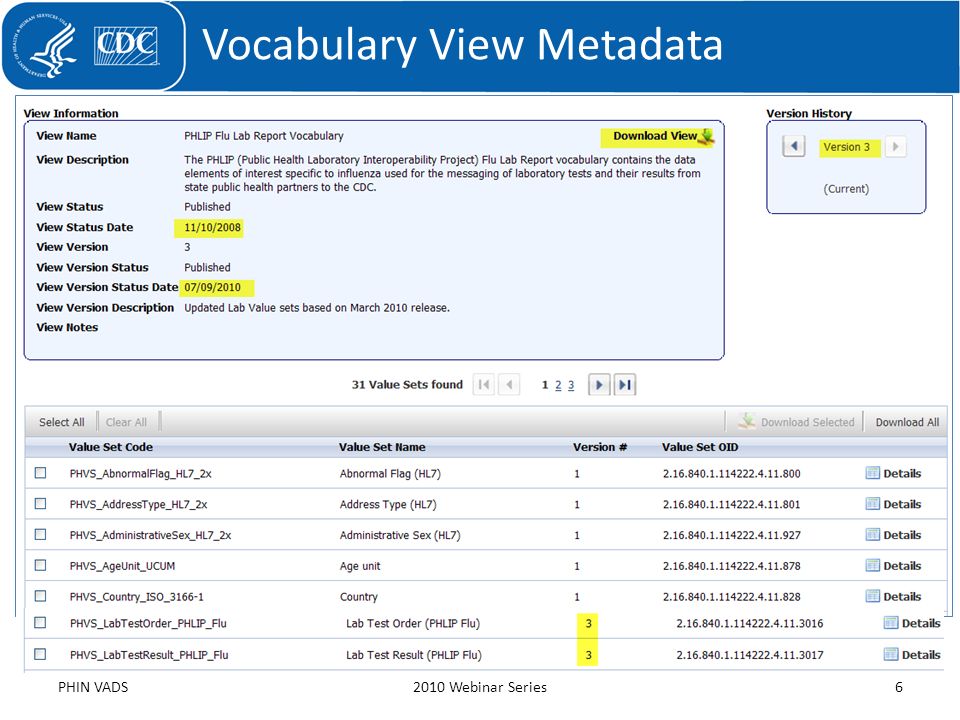
Task: Select the View Status Date 11/10/2008
Action: coord(212,228)
